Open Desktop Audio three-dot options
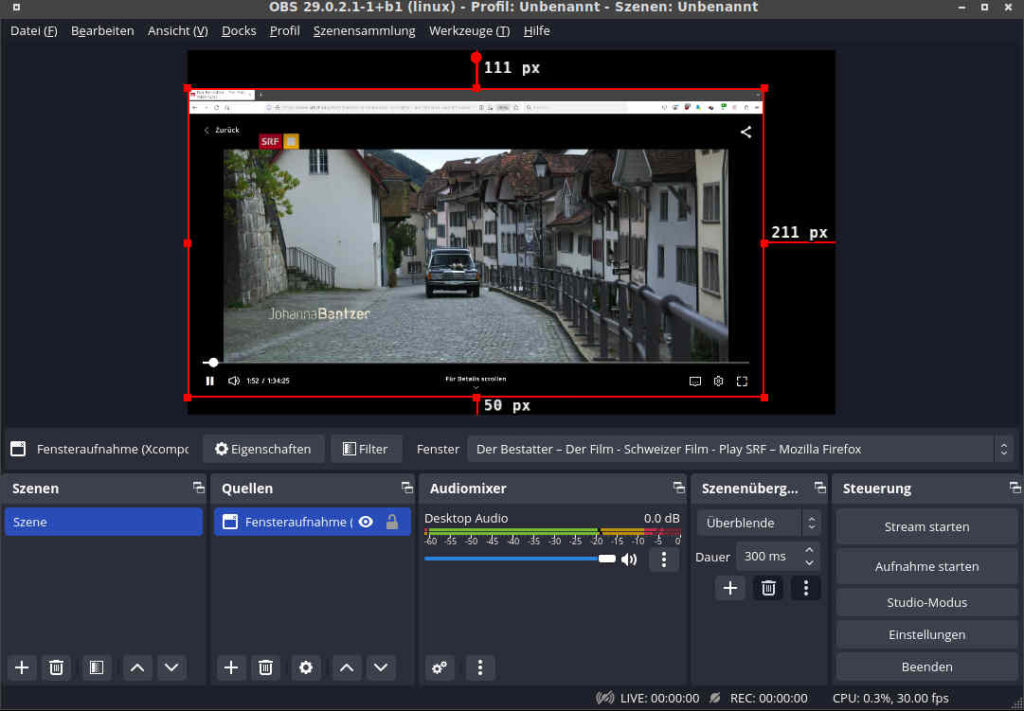Image resolution: width=1024 pixels, height=711 pixels. point(664,560)
